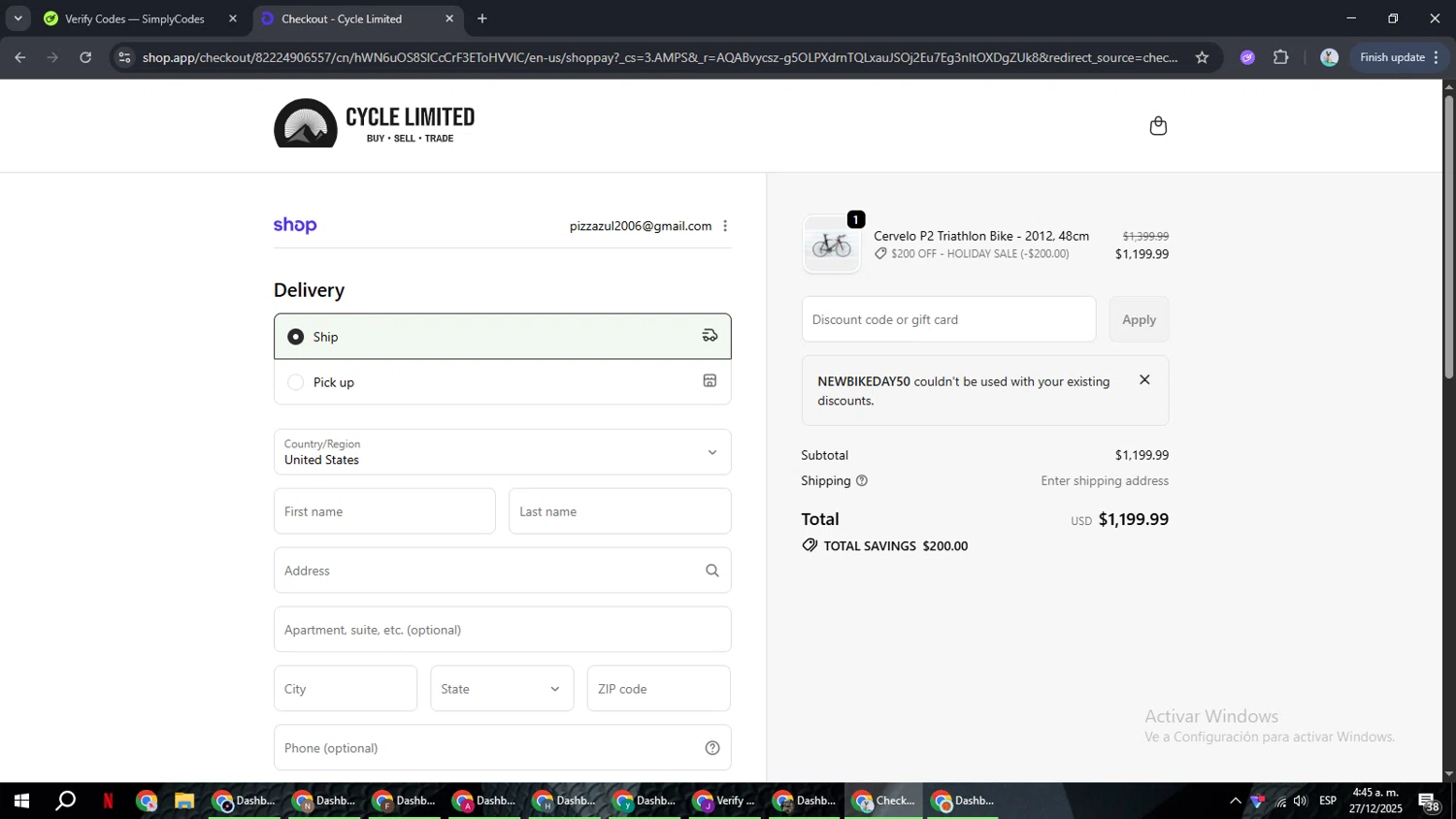Screen dimensions: 1456x819
Task: Open the volume control in the system tray
Action: pyautogui.click(x=1301, y=801)
